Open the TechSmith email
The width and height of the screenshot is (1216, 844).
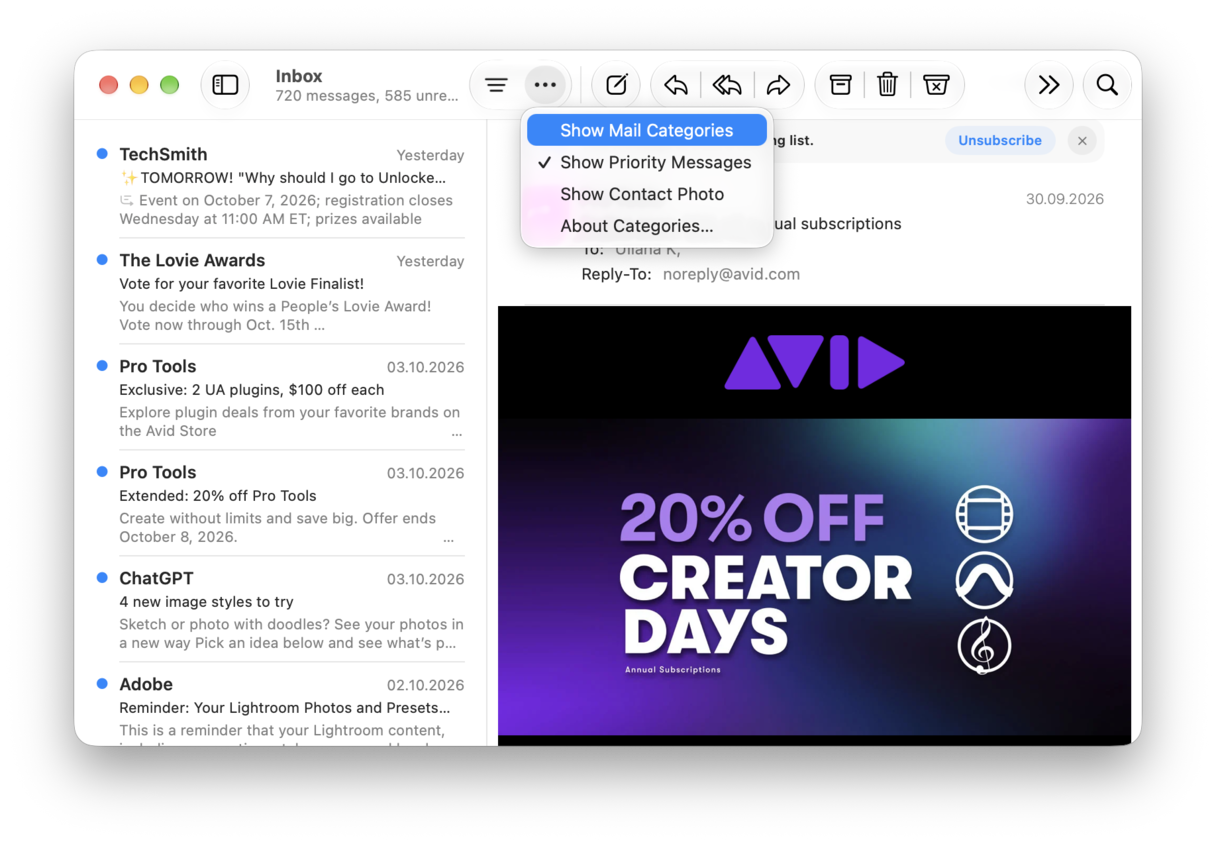click(280, 185)
